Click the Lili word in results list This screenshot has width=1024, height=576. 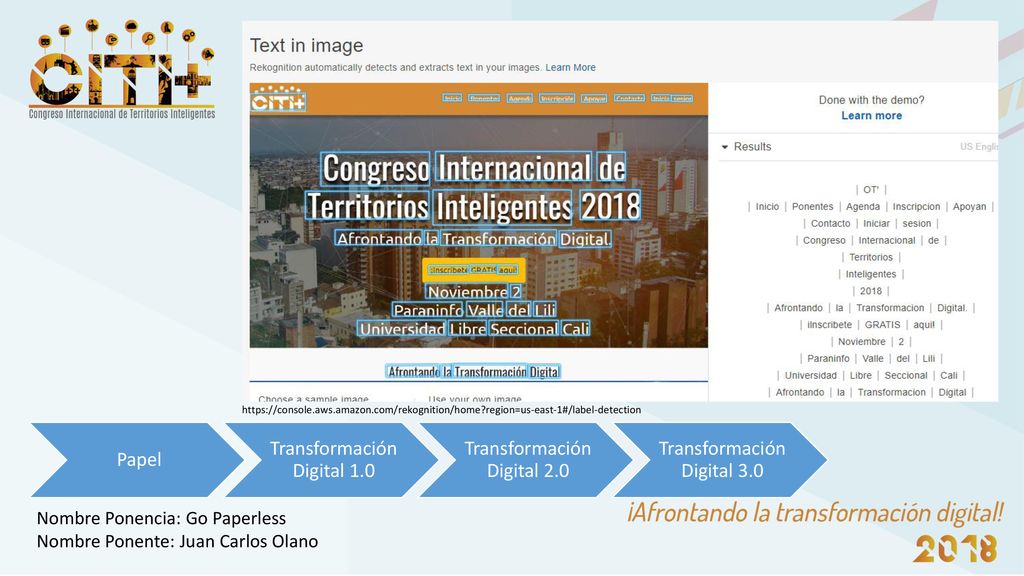coord(929,359)
